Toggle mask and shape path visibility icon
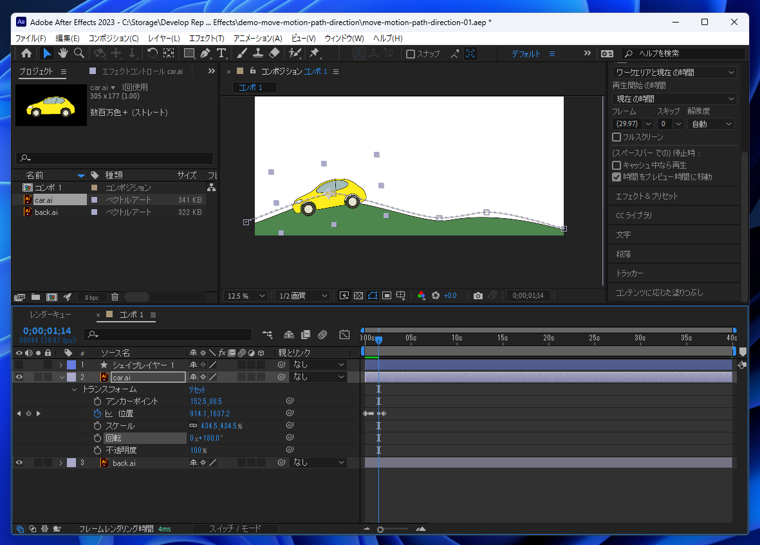The height and width of the screenshot is (545, 760). tap(372, 296)
